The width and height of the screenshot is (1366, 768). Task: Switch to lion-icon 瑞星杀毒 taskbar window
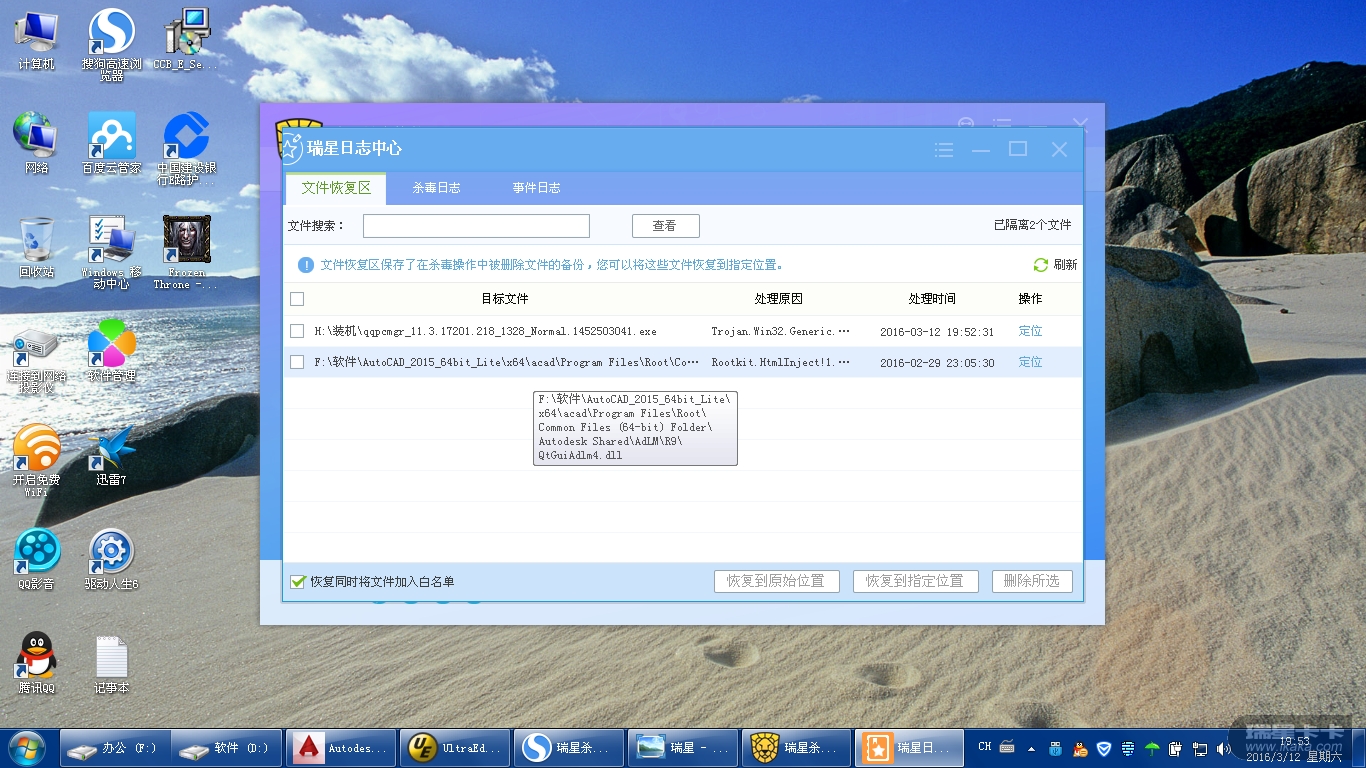(797, 748)
